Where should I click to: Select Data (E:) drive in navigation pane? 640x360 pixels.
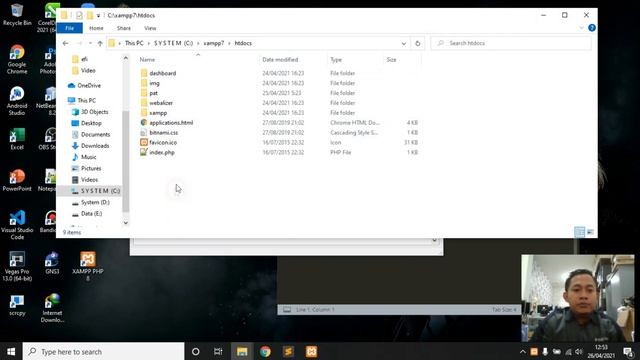[91, 213]
